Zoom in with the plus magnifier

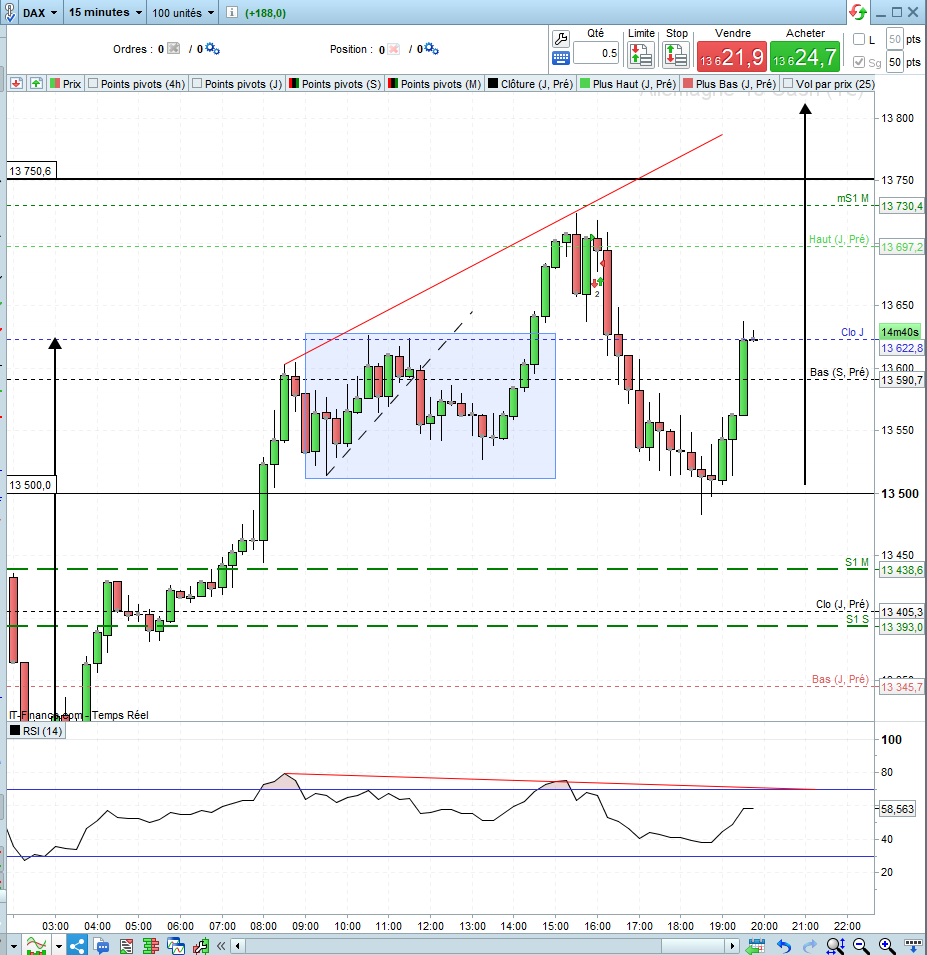click(x=886, y=946)
